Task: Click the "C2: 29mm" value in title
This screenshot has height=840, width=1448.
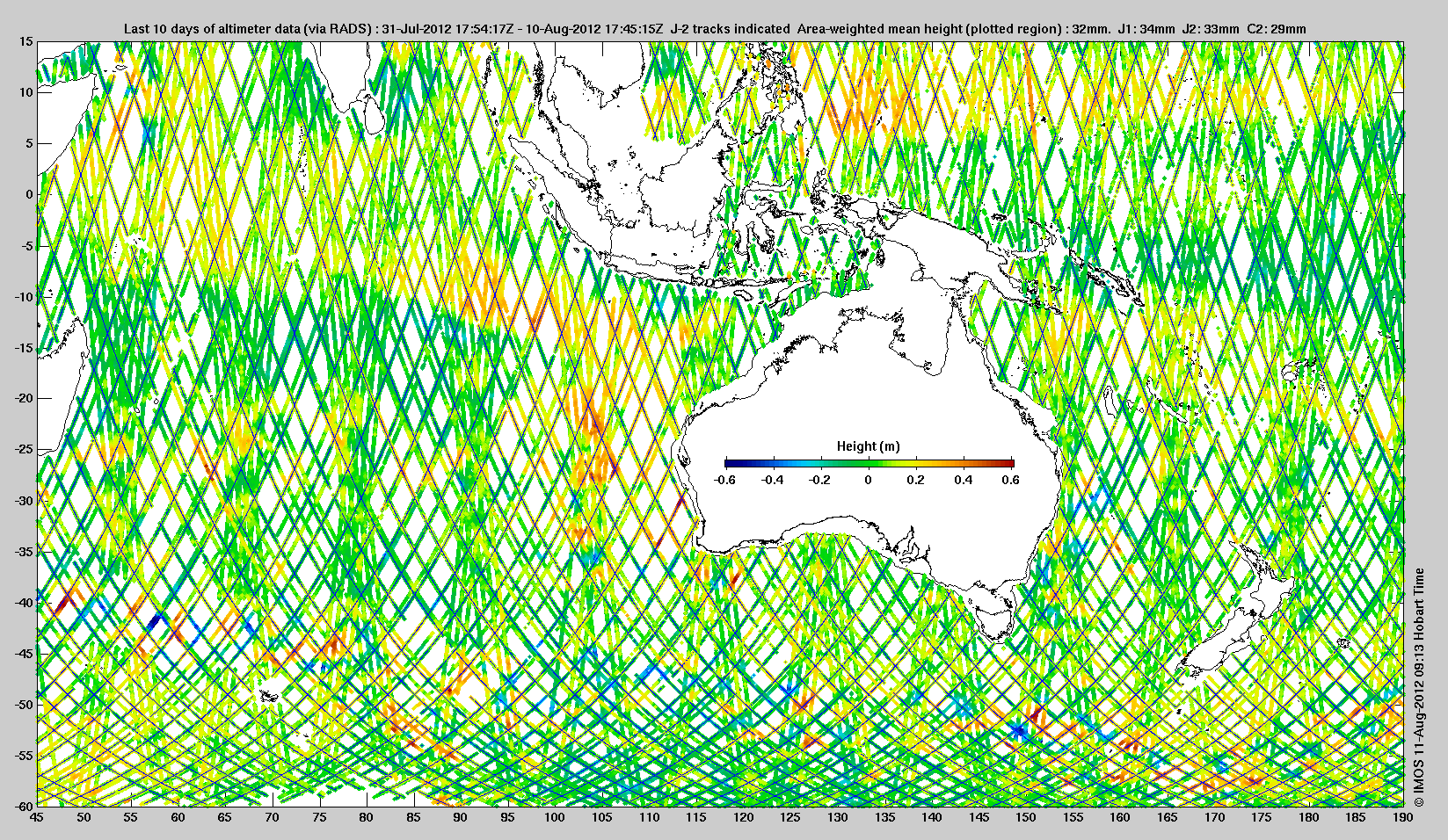Action: tap(1277, 29)
